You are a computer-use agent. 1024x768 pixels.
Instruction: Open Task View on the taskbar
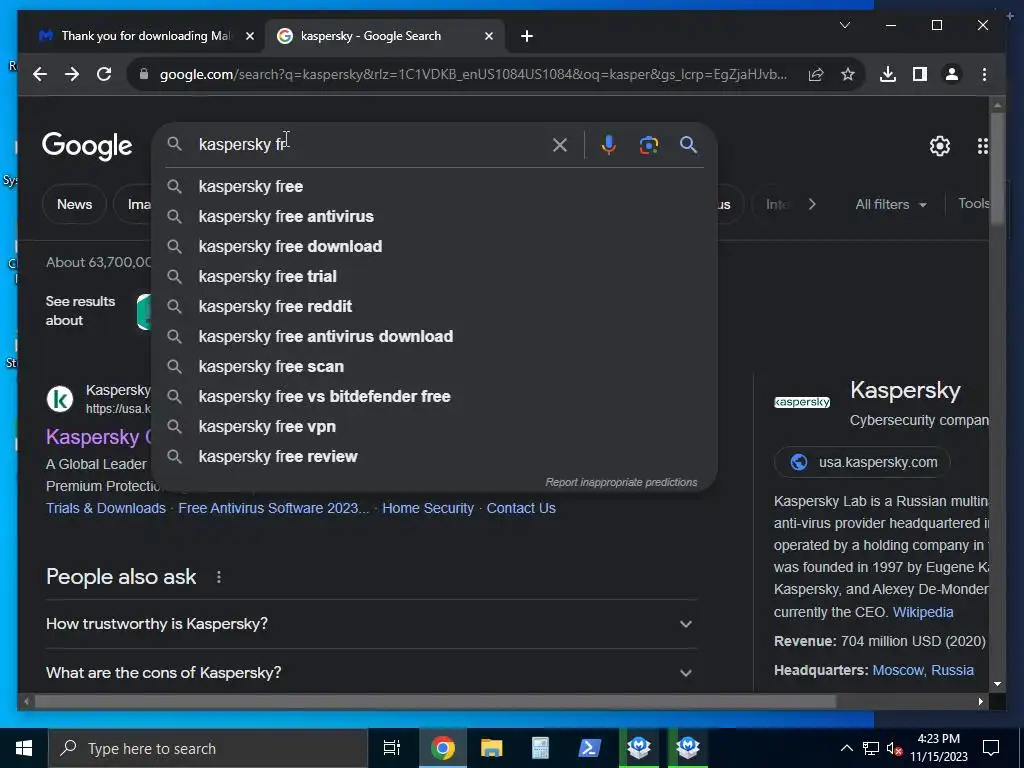pos(392,748)
